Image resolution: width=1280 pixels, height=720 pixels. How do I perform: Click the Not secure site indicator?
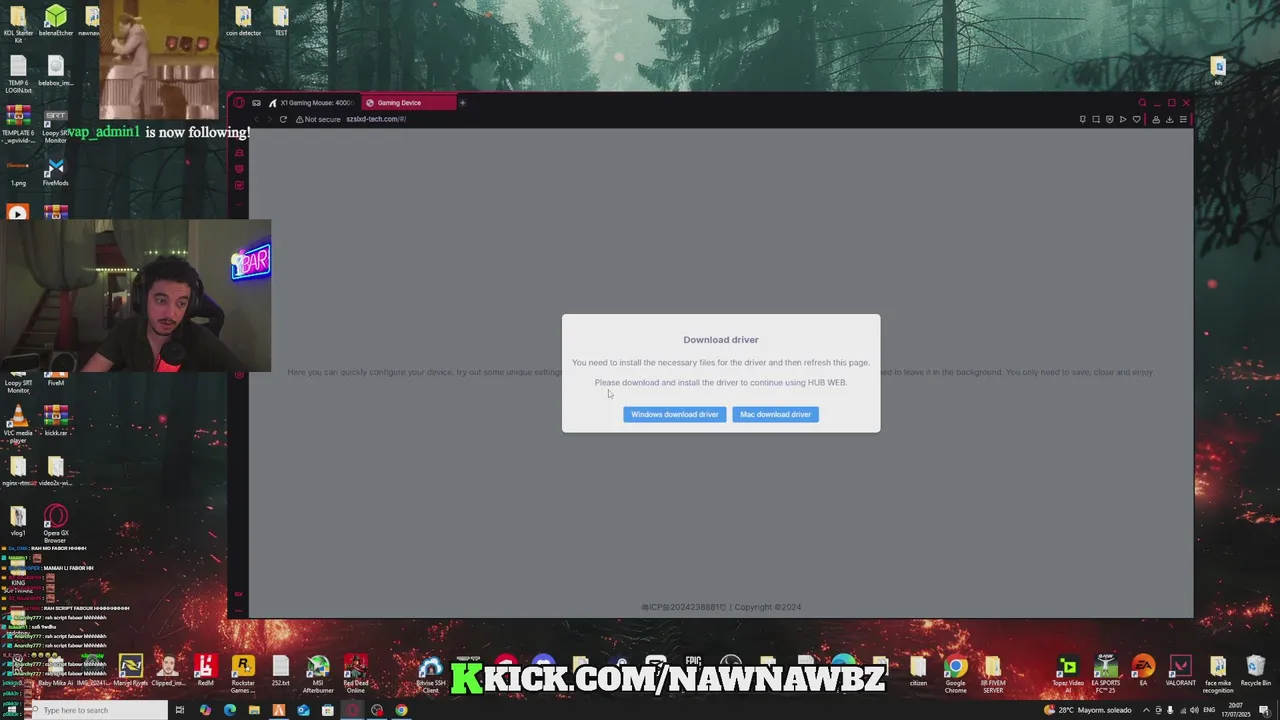(316, 119)
